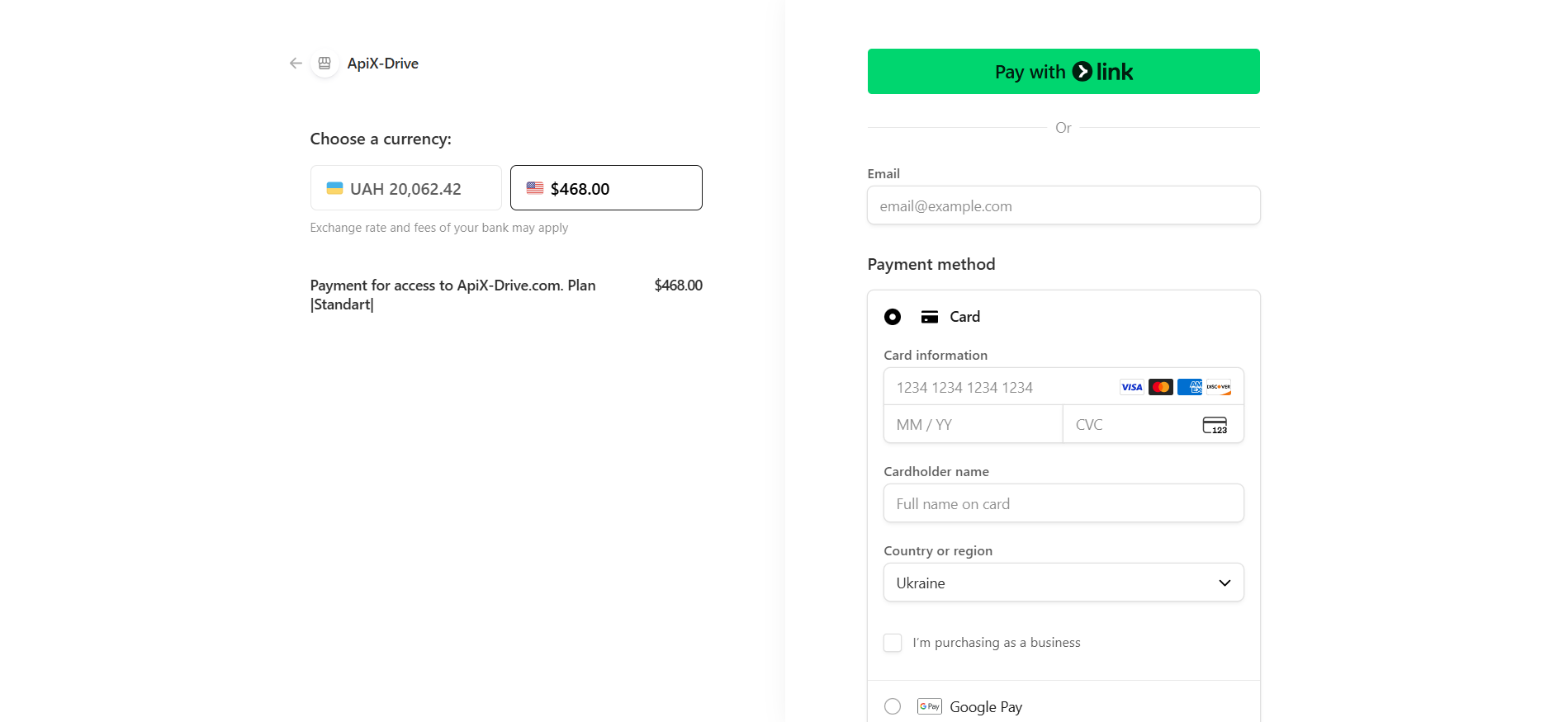
Task: Click the 'Payment for access to ApiX-Drive.com' description
Action: pos(453,295)
